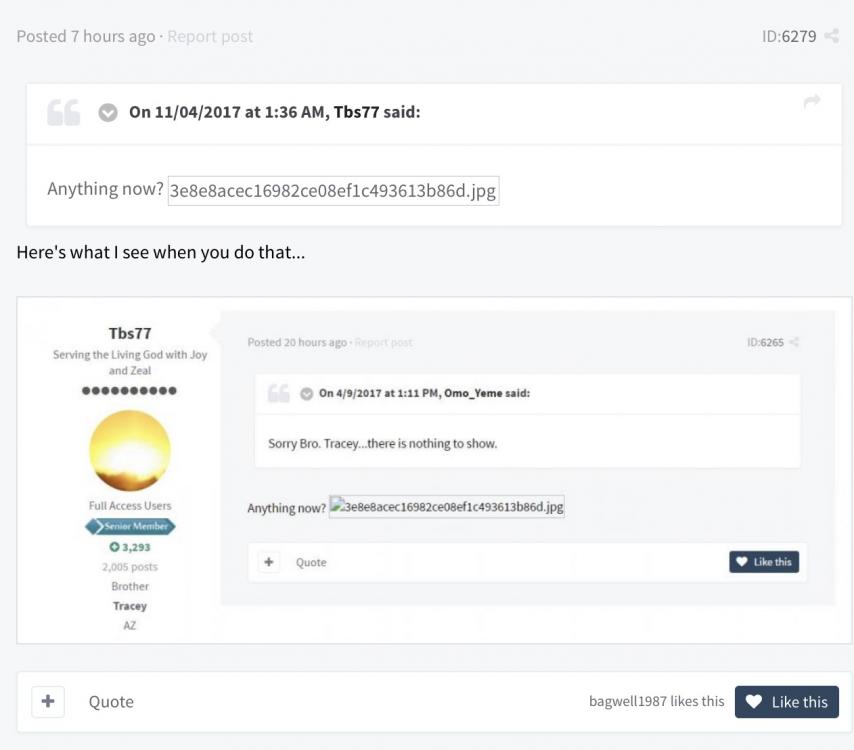Click the sun avatar image of Tbs77
This screenshot has height=750, width=854.
pos(130,450)
